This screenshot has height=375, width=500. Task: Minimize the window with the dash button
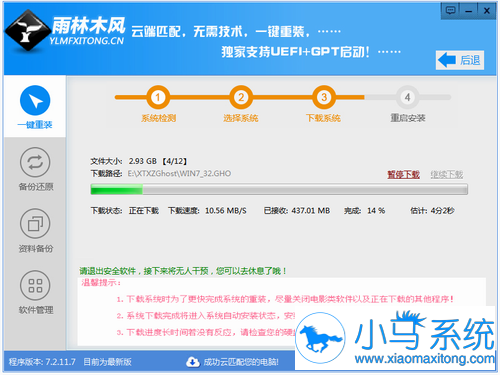[469, 11]
